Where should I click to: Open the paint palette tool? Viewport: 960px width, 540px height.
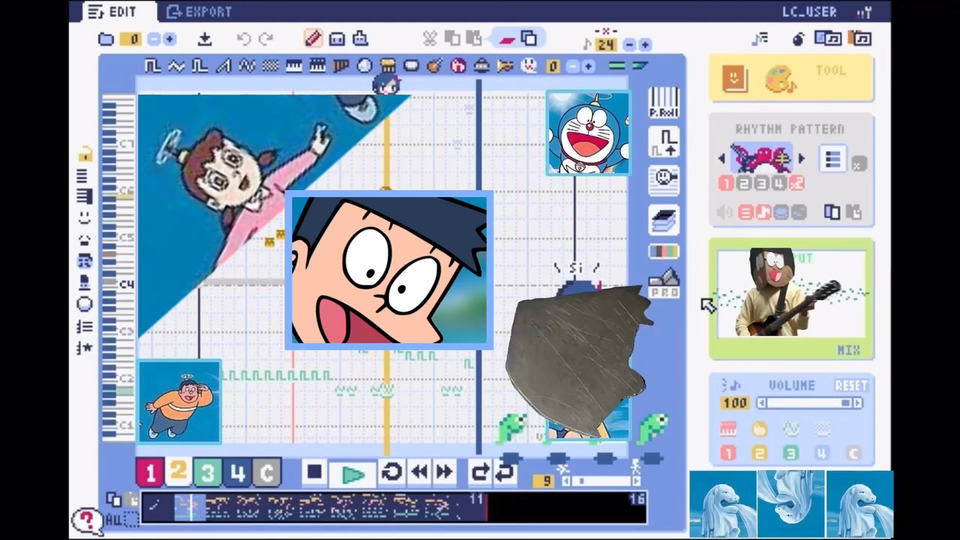[779, 79]
